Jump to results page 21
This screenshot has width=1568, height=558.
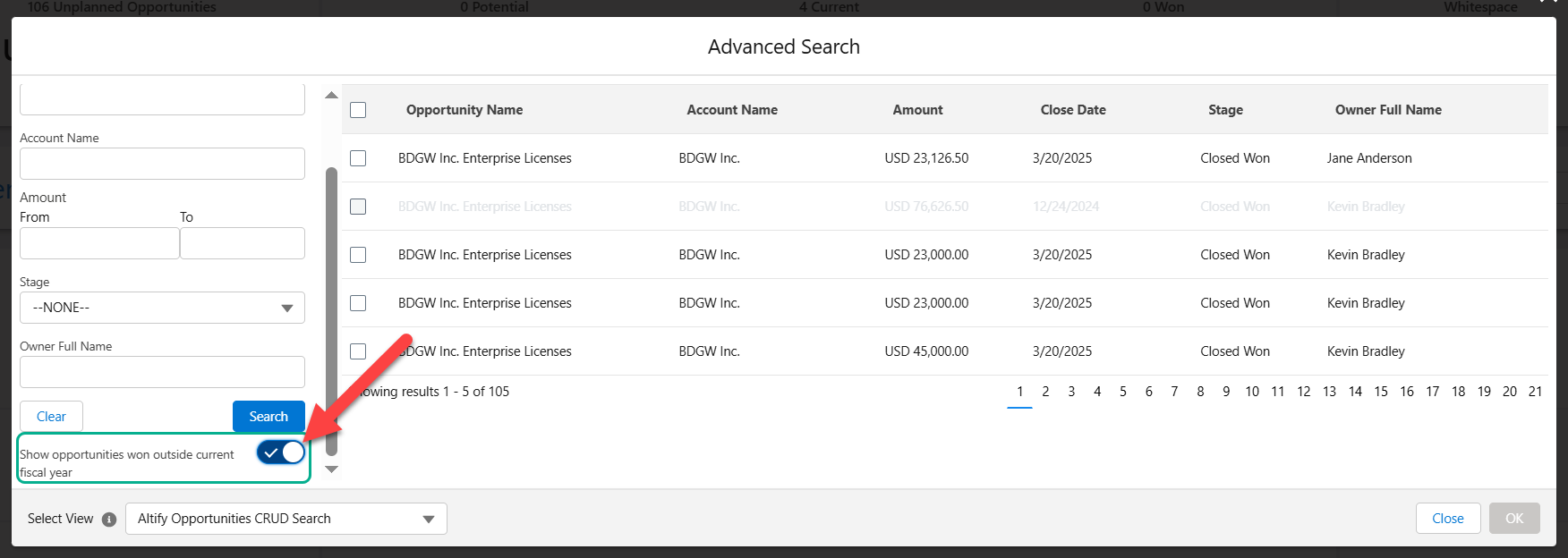(1535, 392)
